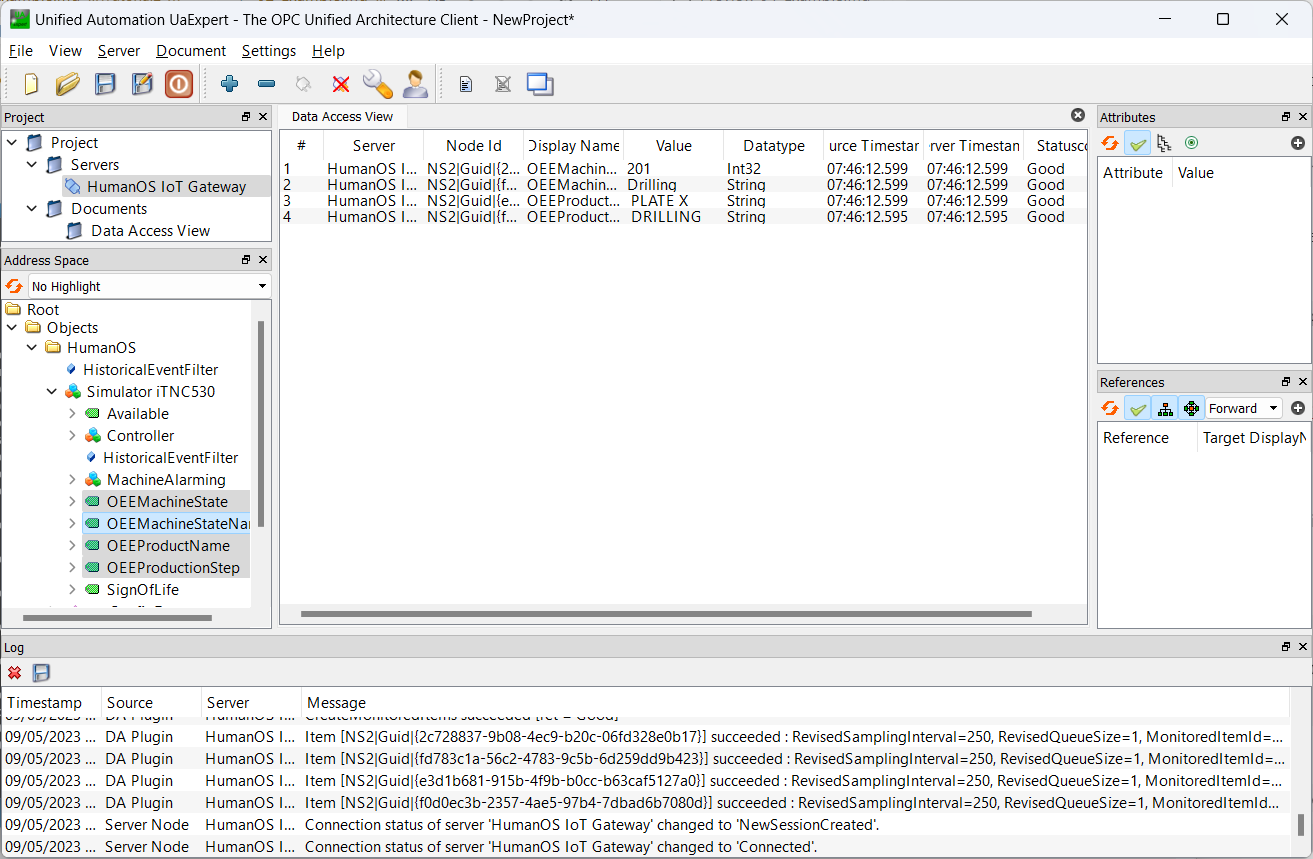
Task: Open the No Highlight dropdown
Action: (x=150, y=286)
